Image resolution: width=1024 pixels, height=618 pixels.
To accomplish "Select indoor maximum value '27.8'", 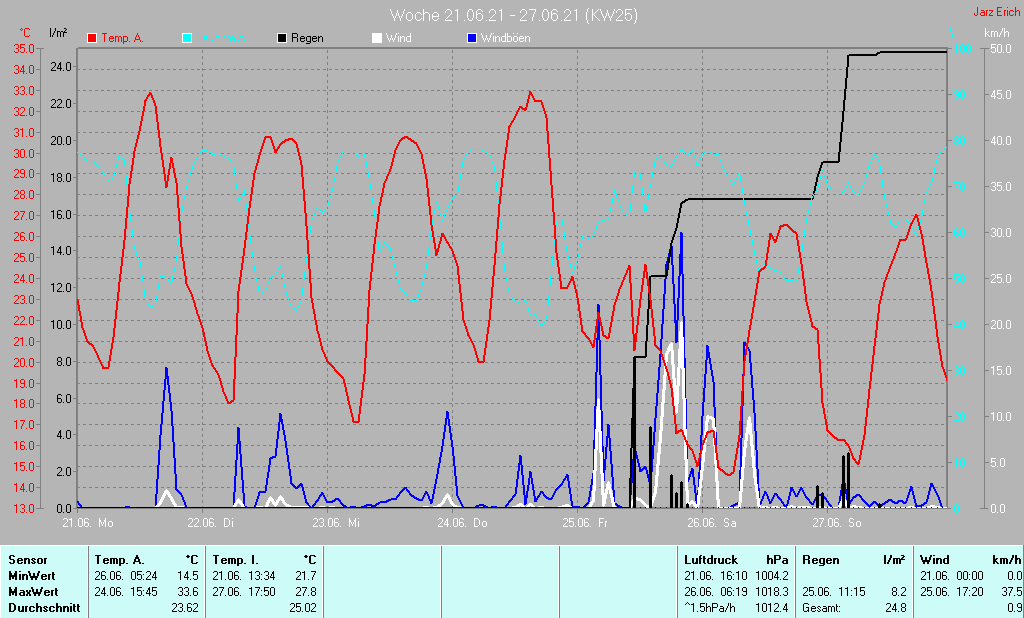I will (306, 591).
